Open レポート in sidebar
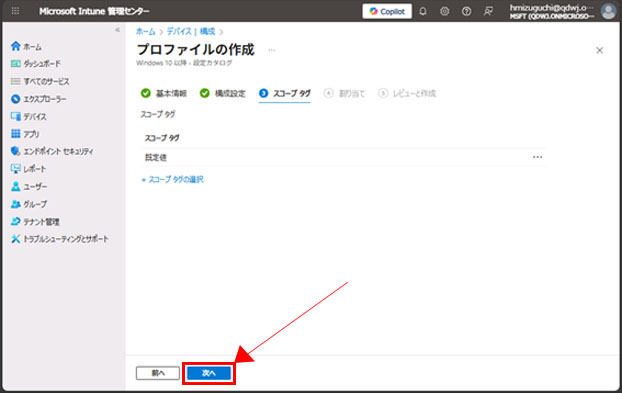This screenshot has width=622, height=393. pos(29,169)
